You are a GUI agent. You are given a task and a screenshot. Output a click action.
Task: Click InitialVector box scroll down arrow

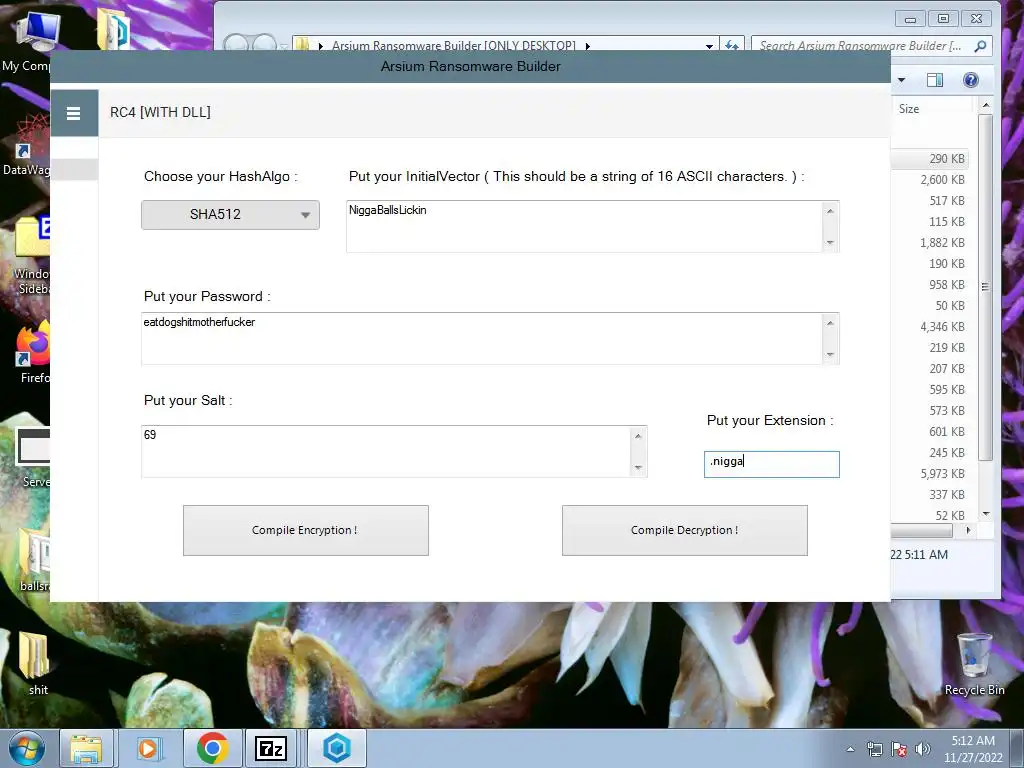(x=830, y=242)
